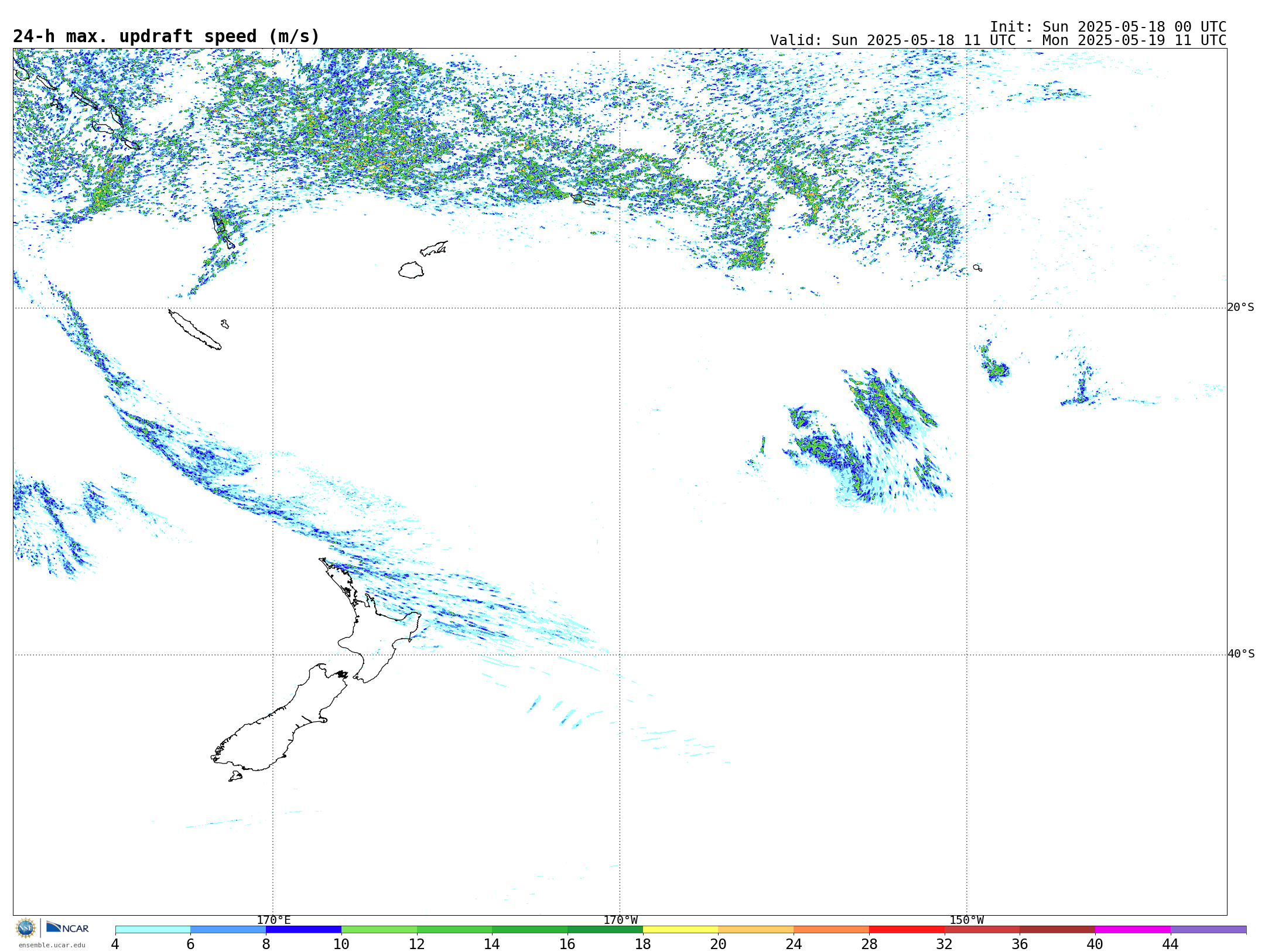Click the 150°W longitude label
Viewport: 1265px width, 952px height.
(x=967, y=920)
